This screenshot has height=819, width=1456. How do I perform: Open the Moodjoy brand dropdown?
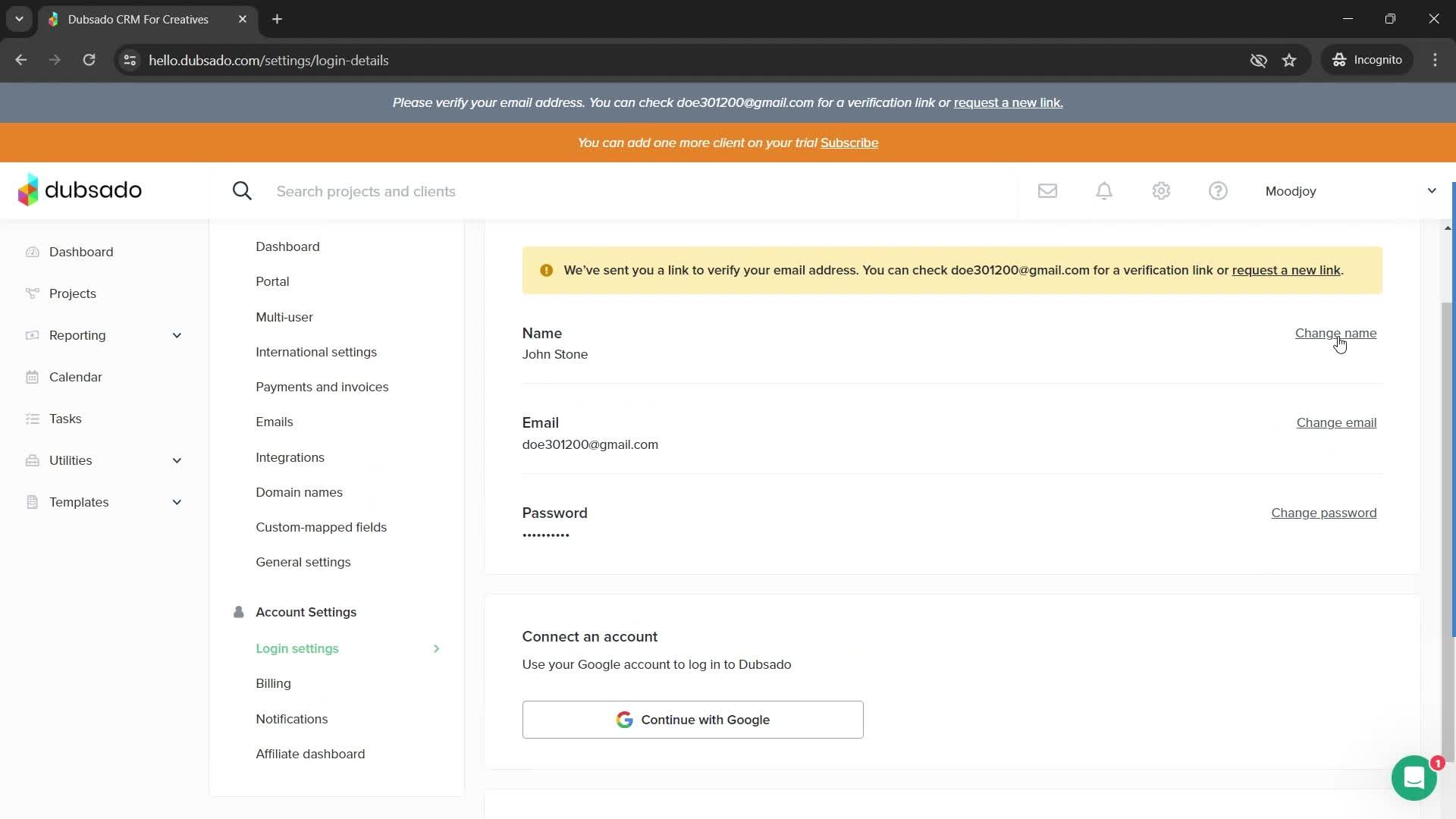(x=1350, y=191)
